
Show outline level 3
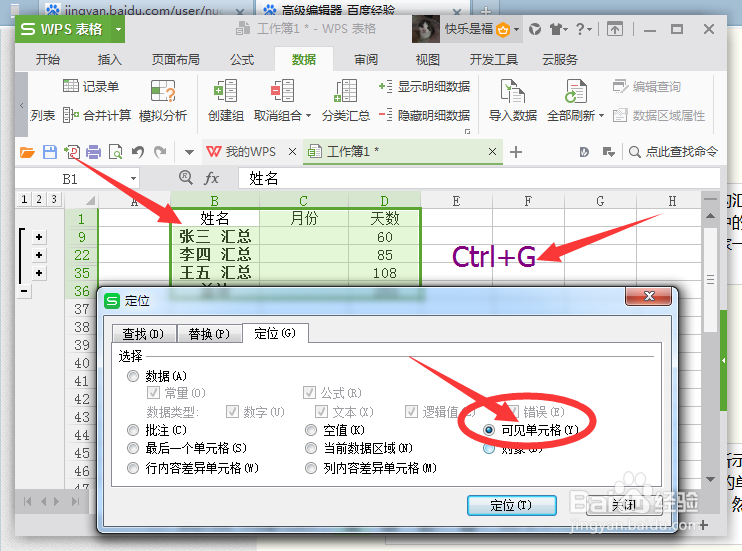tap(54, 199)
